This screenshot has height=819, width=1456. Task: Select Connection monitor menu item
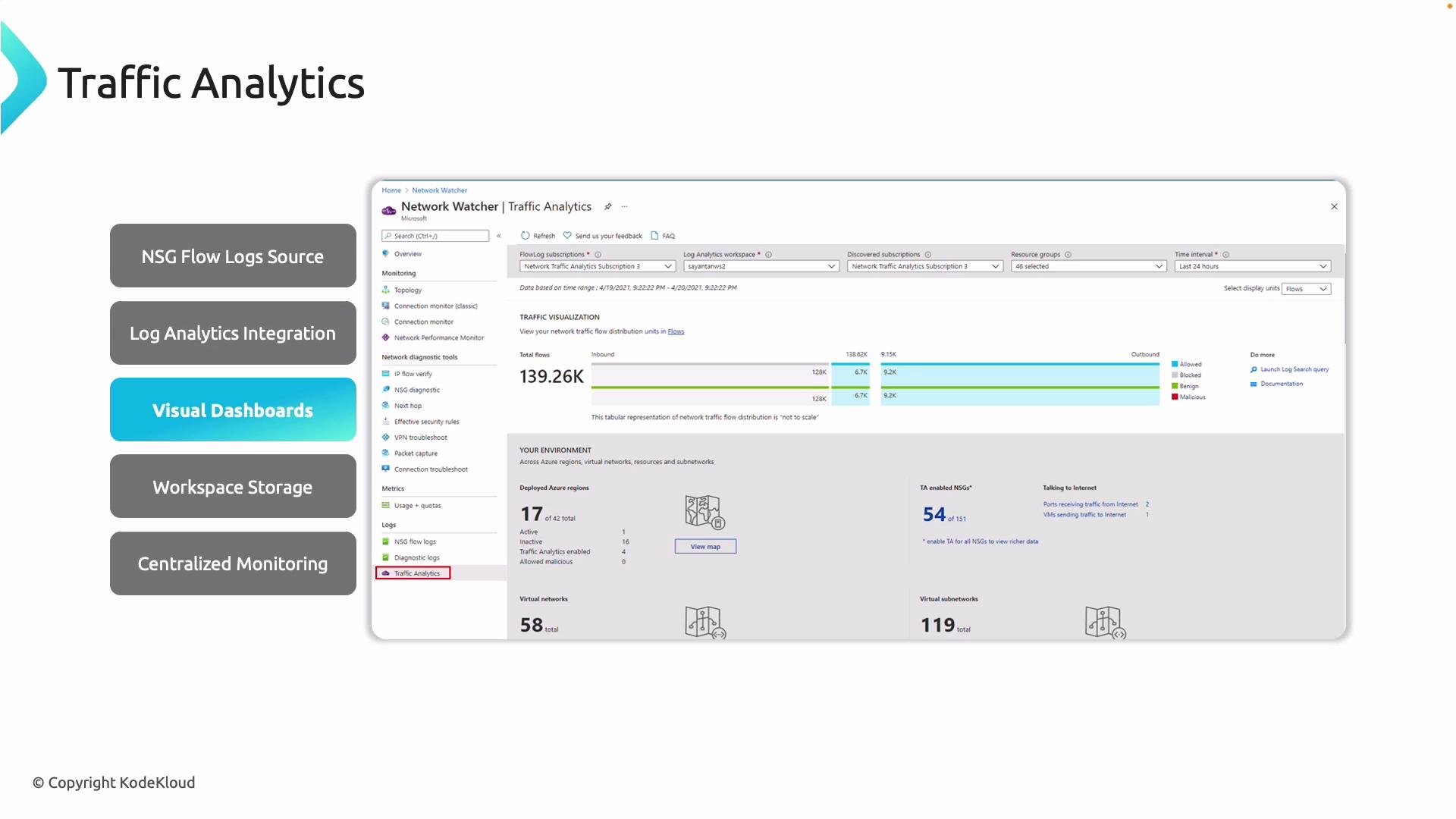[423, 322]
